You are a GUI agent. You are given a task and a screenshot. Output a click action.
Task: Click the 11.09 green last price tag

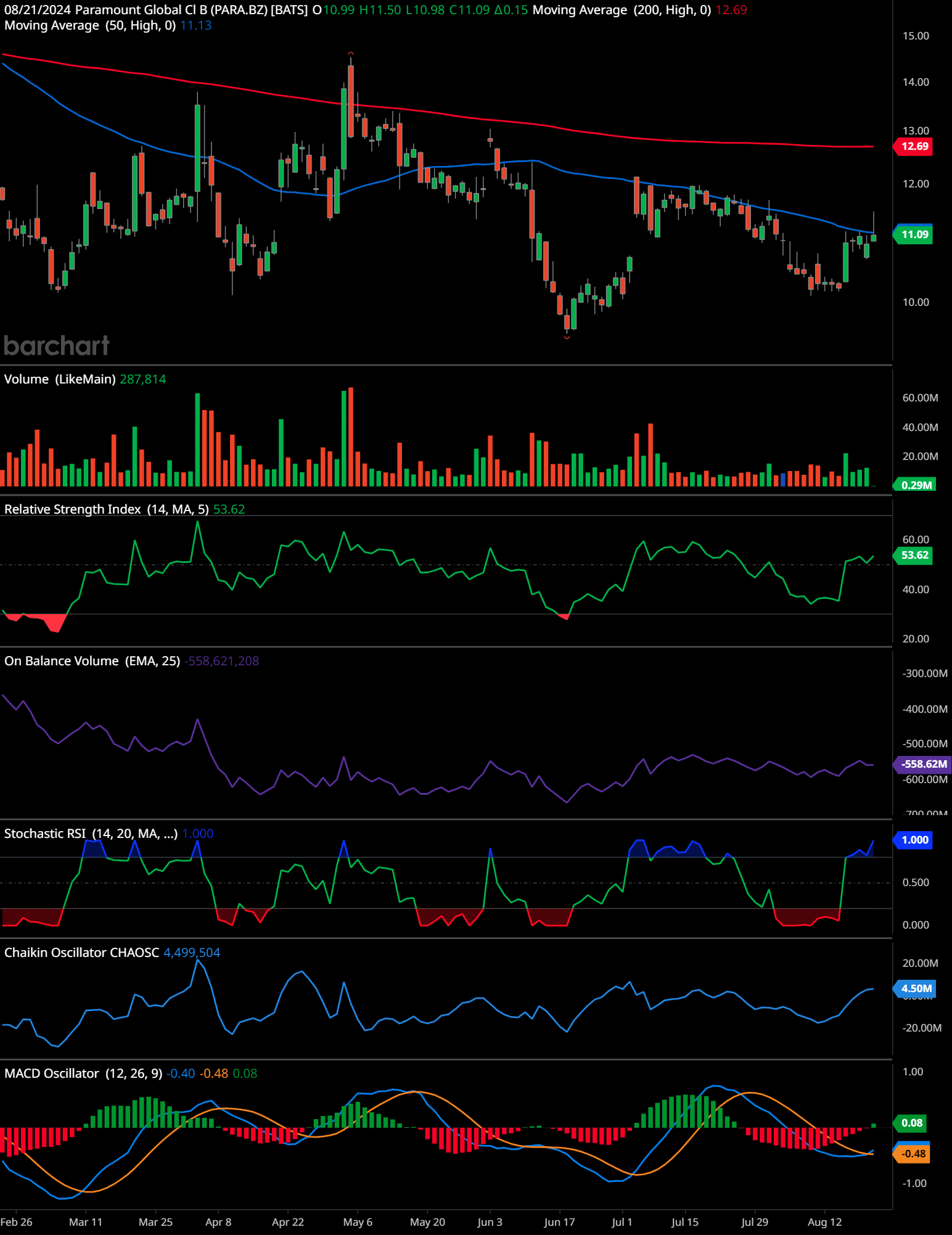tap(913, 234)
